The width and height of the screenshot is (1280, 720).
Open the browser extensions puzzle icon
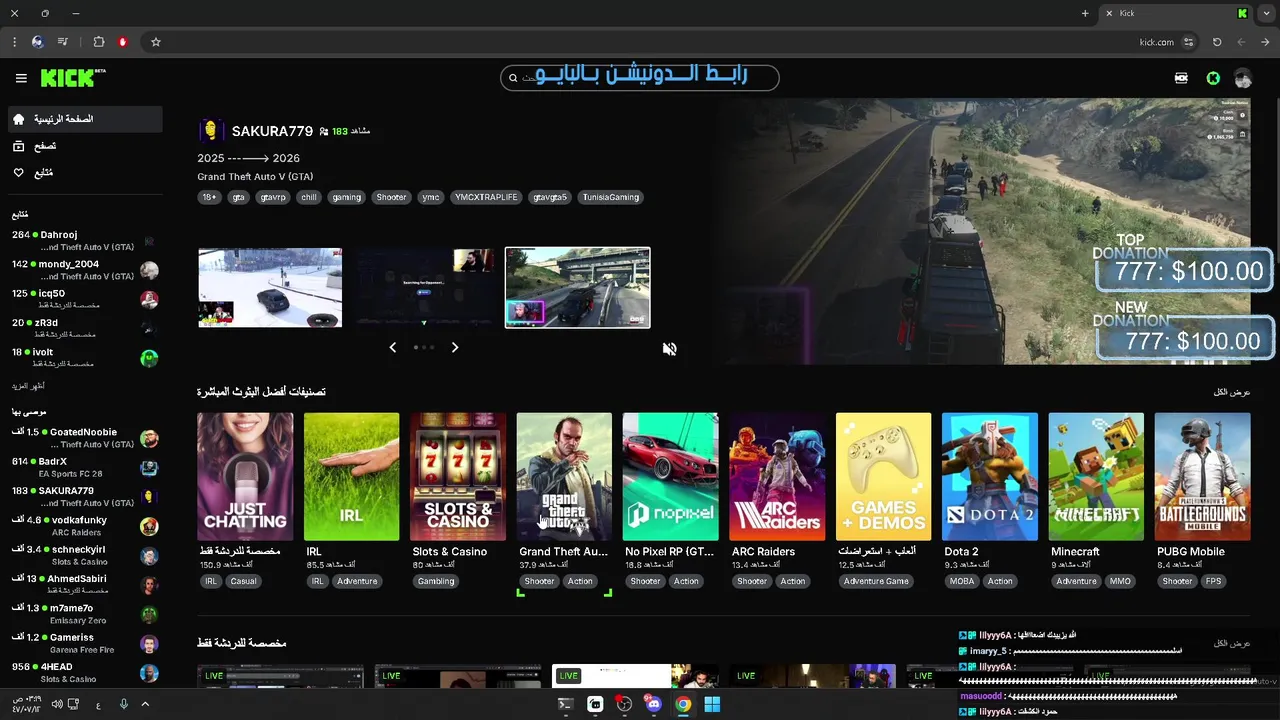(x=98, y=42)
